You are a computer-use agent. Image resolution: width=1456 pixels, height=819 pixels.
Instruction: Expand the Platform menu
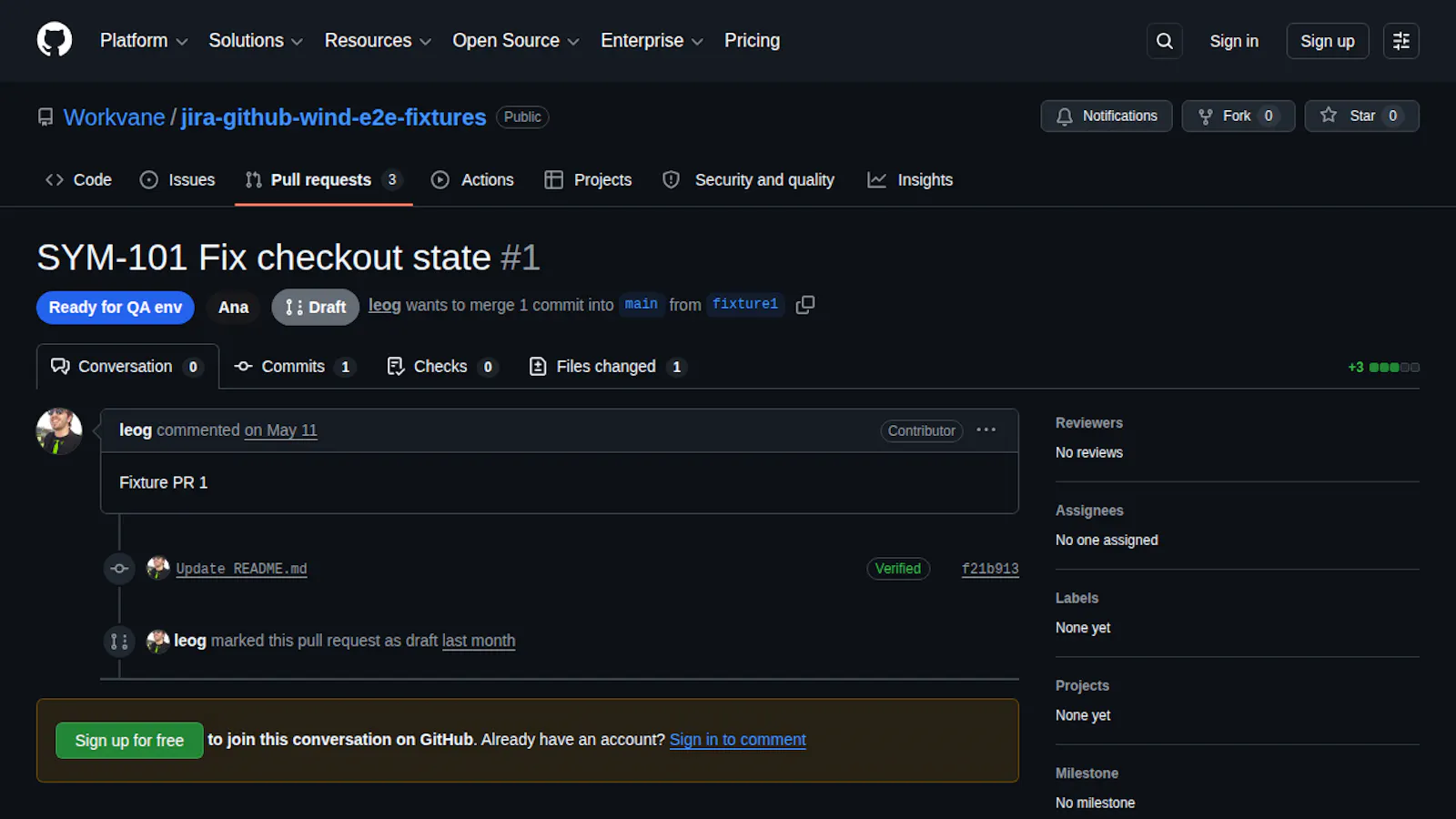(144, 41)
